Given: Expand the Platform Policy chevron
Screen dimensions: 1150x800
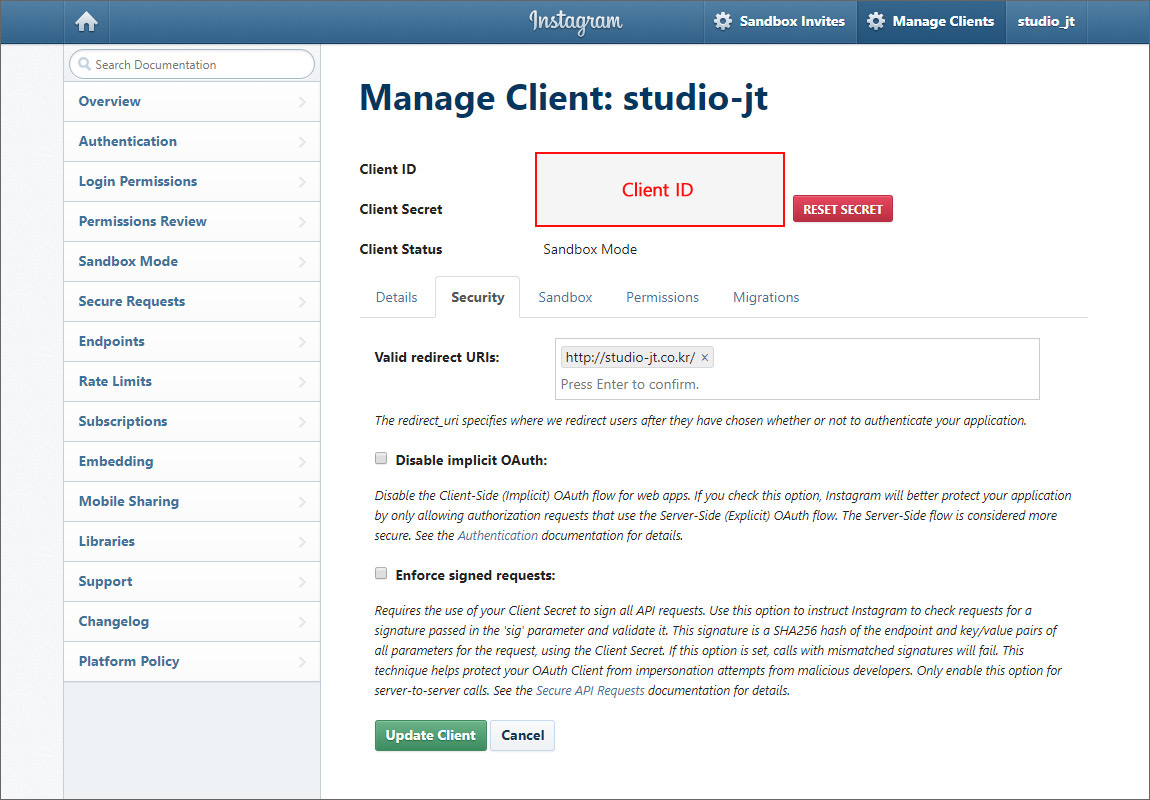Looking at the screenshot, I should click(302, 662).
